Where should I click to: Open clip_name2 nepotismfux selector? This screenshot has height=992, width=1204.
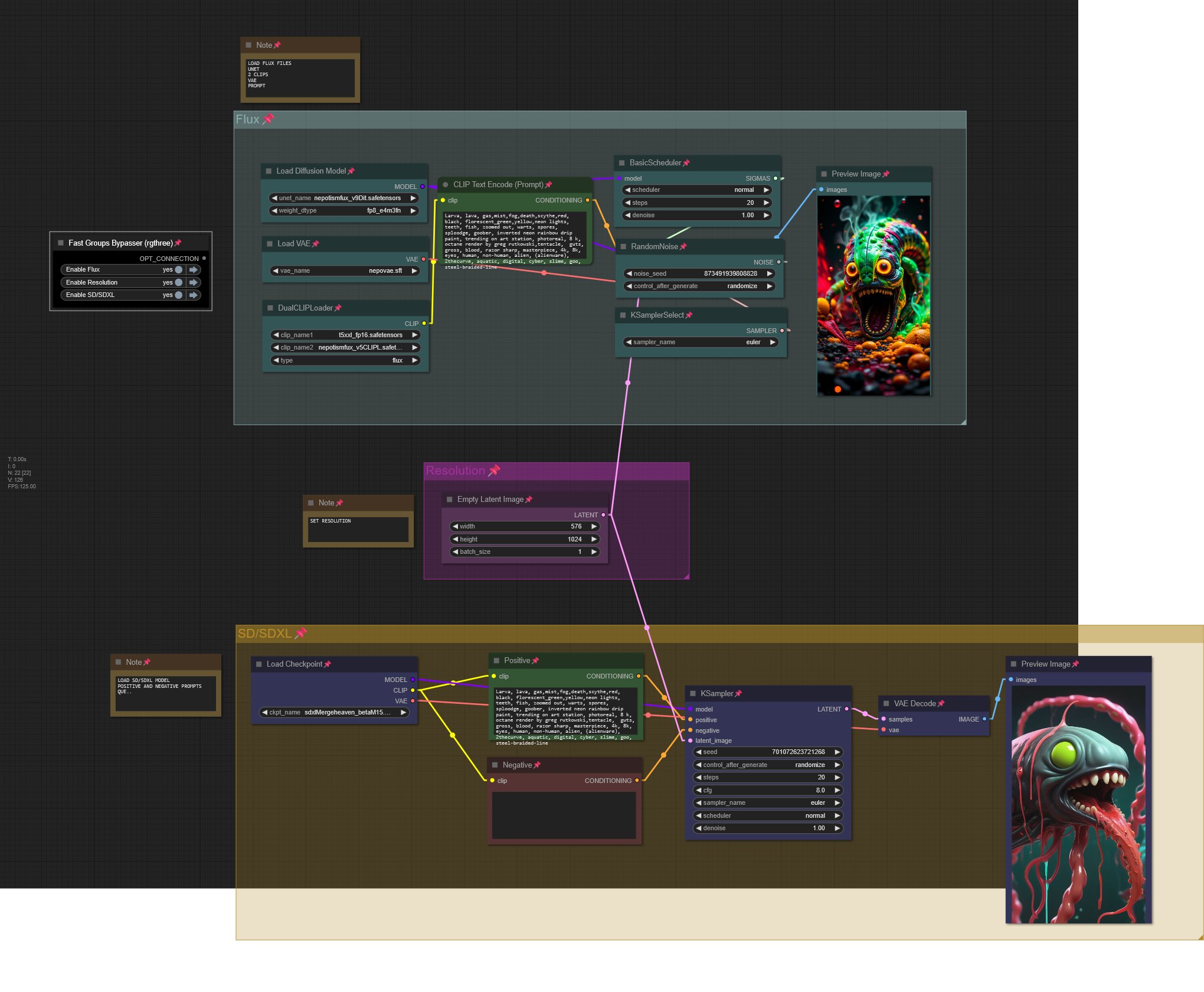coord(345,348)
